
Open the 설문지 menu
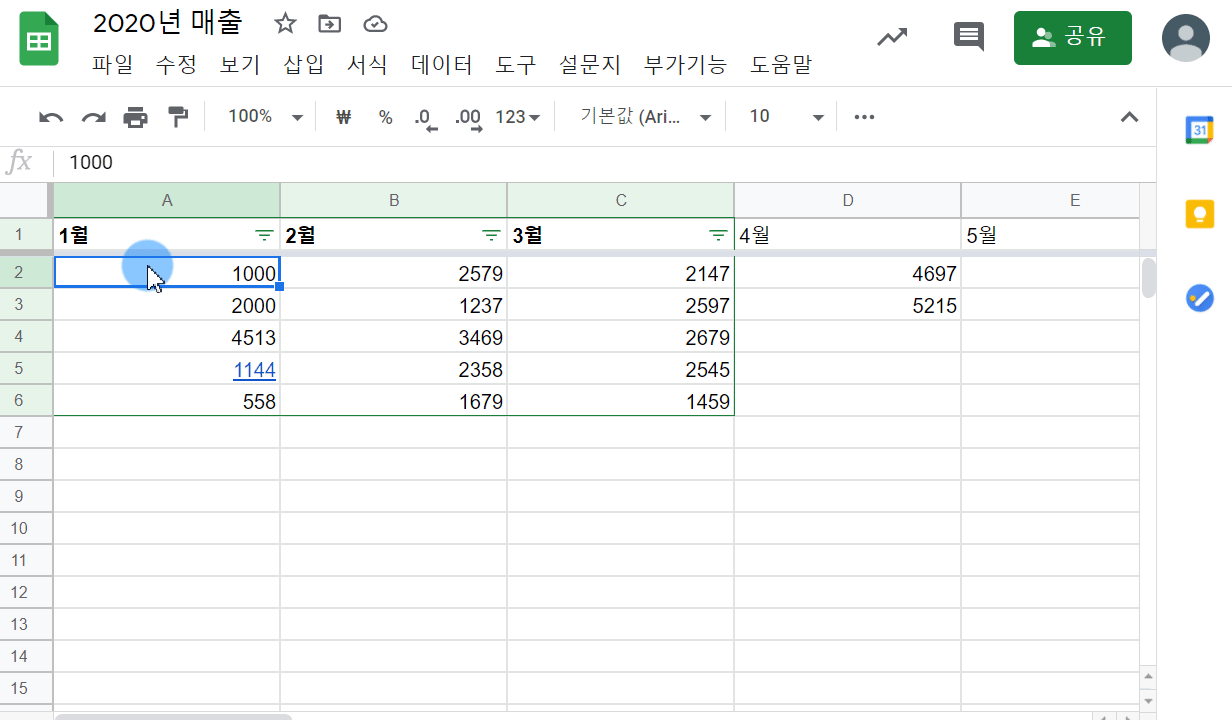click(x=590, y=65)
